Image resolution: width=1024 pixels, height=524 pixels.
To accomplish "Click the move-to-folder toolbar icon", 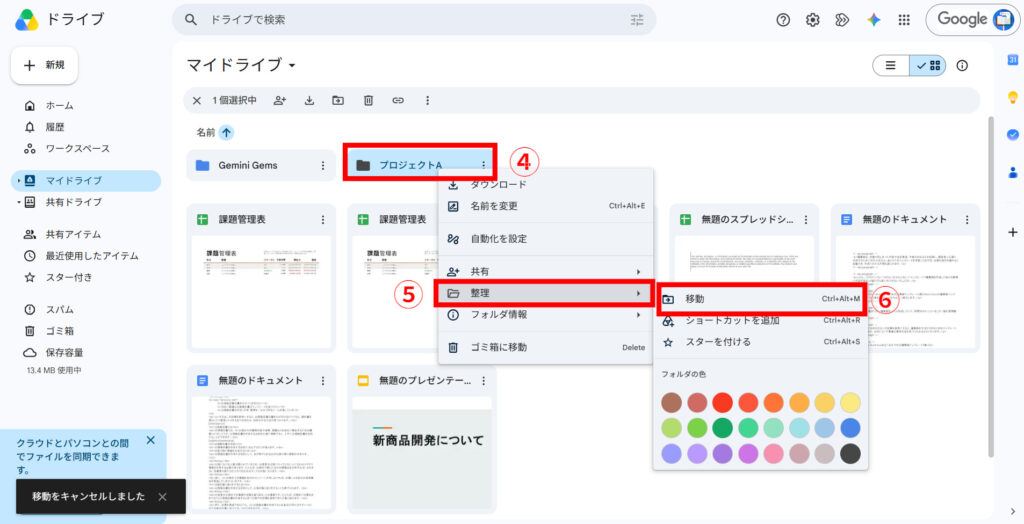I will (338, 101).
